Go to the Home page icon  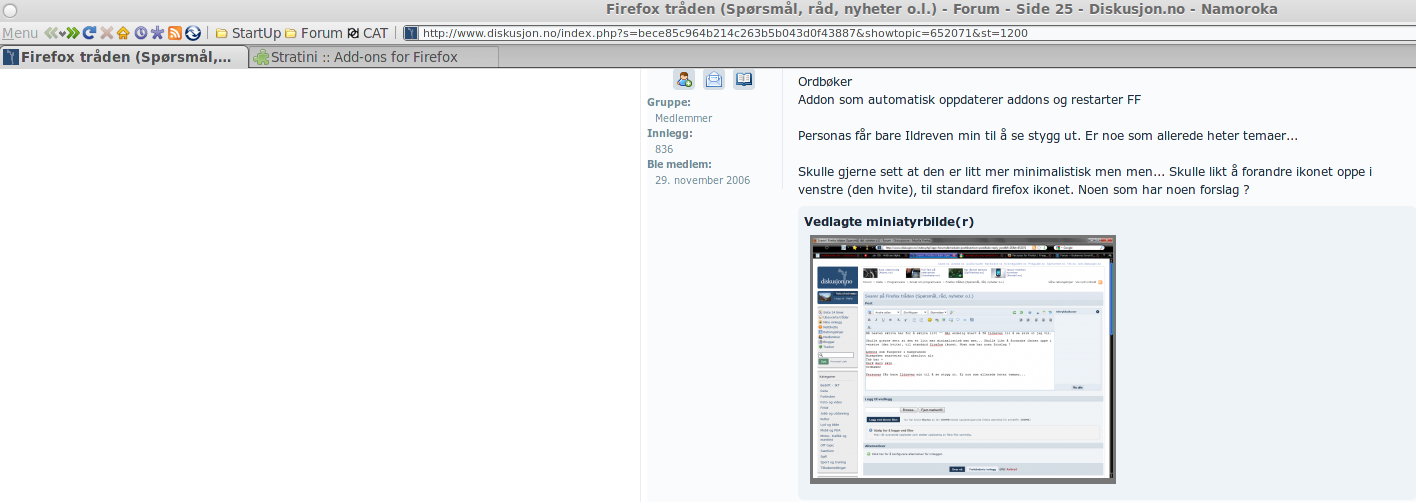123,33
